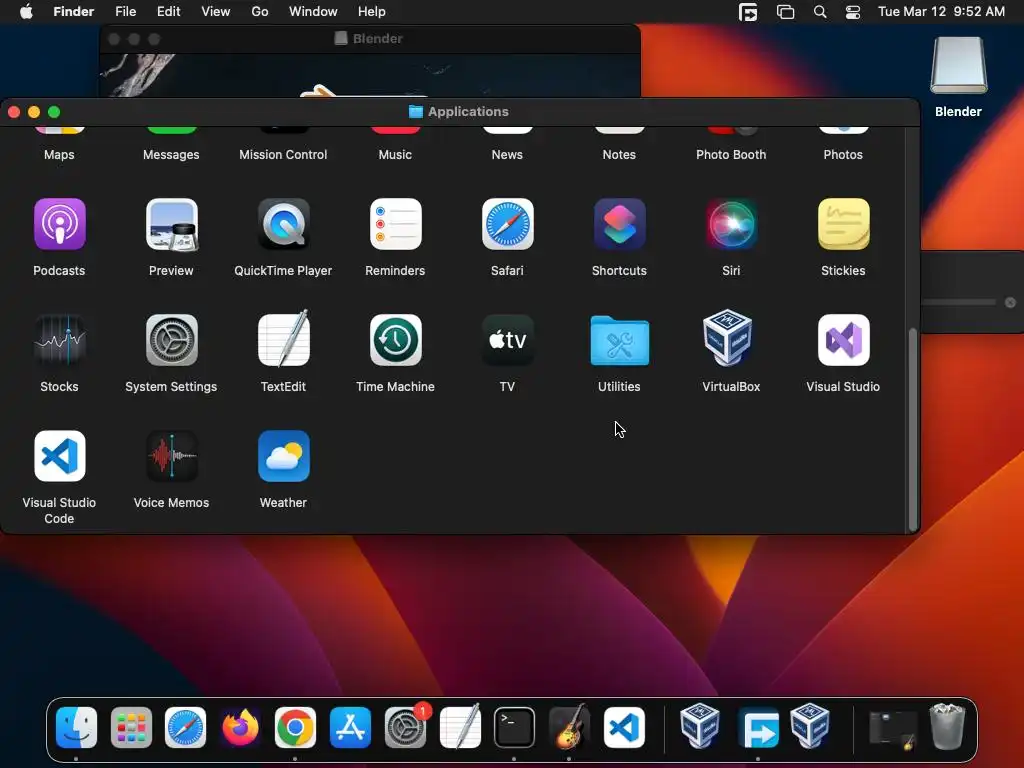Open the Trash in the Dock
The height and width of the screenshot is (768, 1024).
(x=947, y=726)
